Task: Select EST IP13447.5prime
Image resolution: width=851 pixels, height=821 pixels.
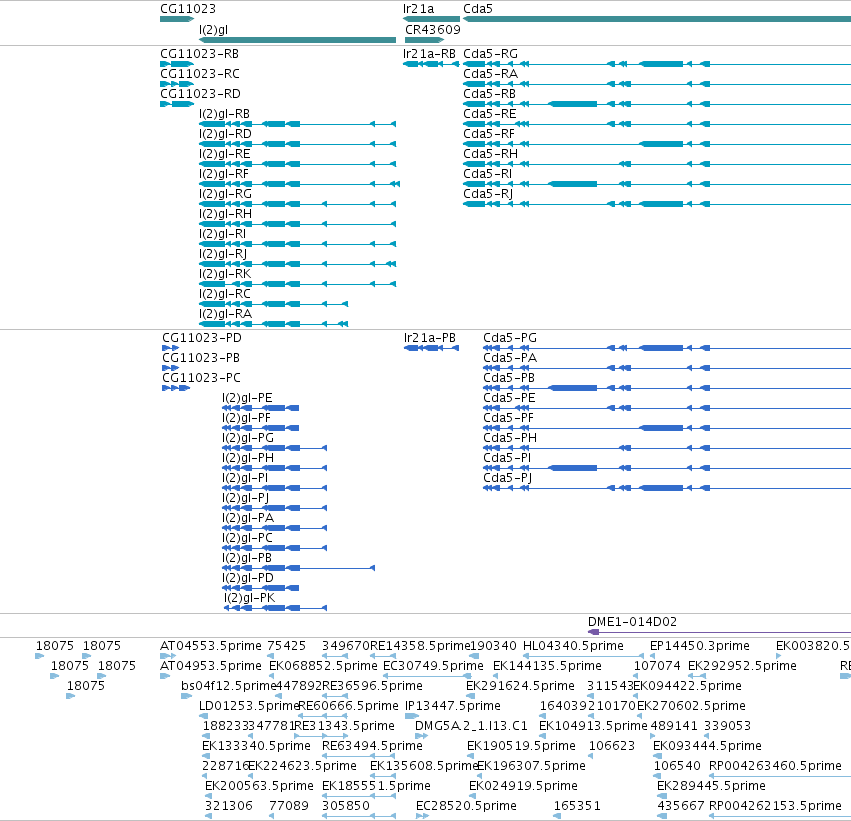Action: pyautogui.click(x=412, y=716)
